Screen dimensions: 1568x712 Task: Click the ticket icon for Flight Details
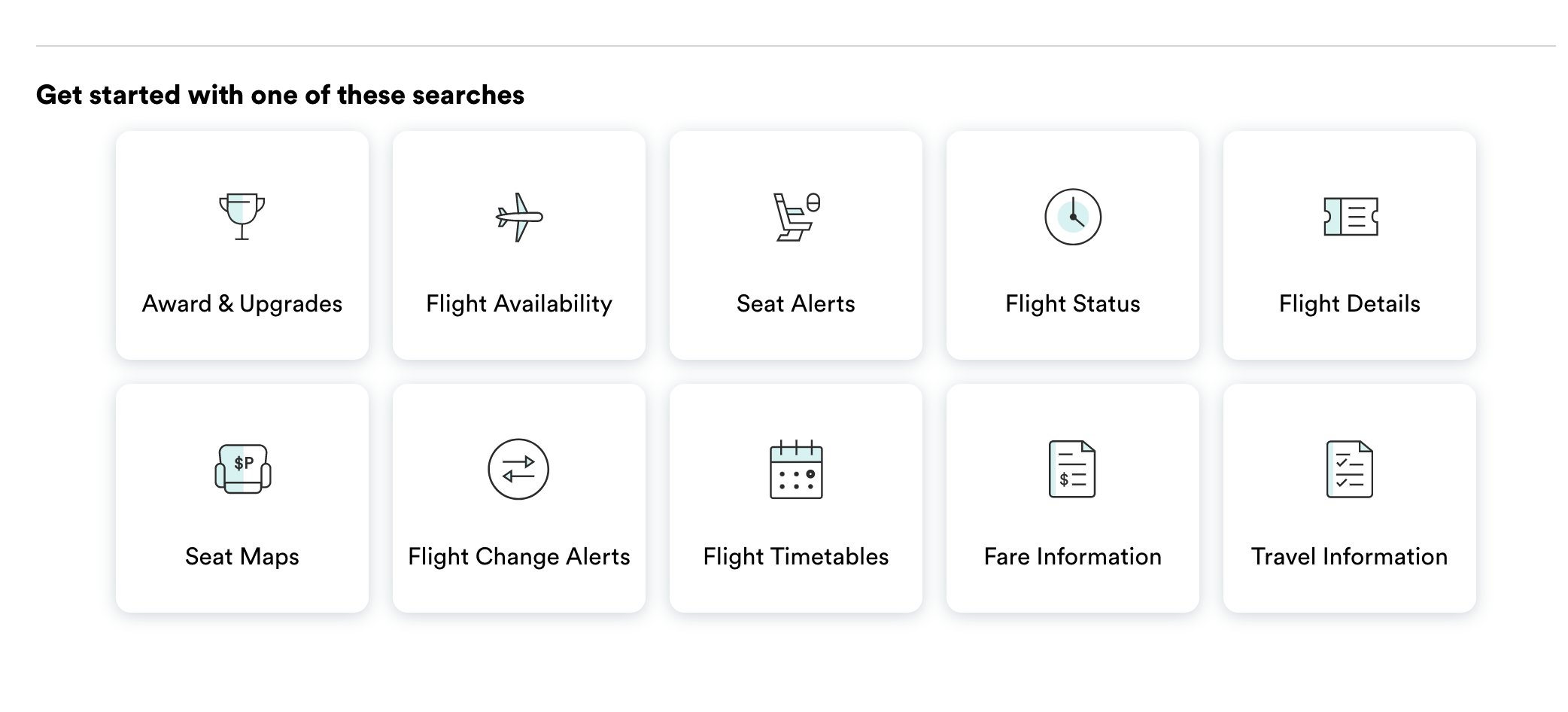1350,217
